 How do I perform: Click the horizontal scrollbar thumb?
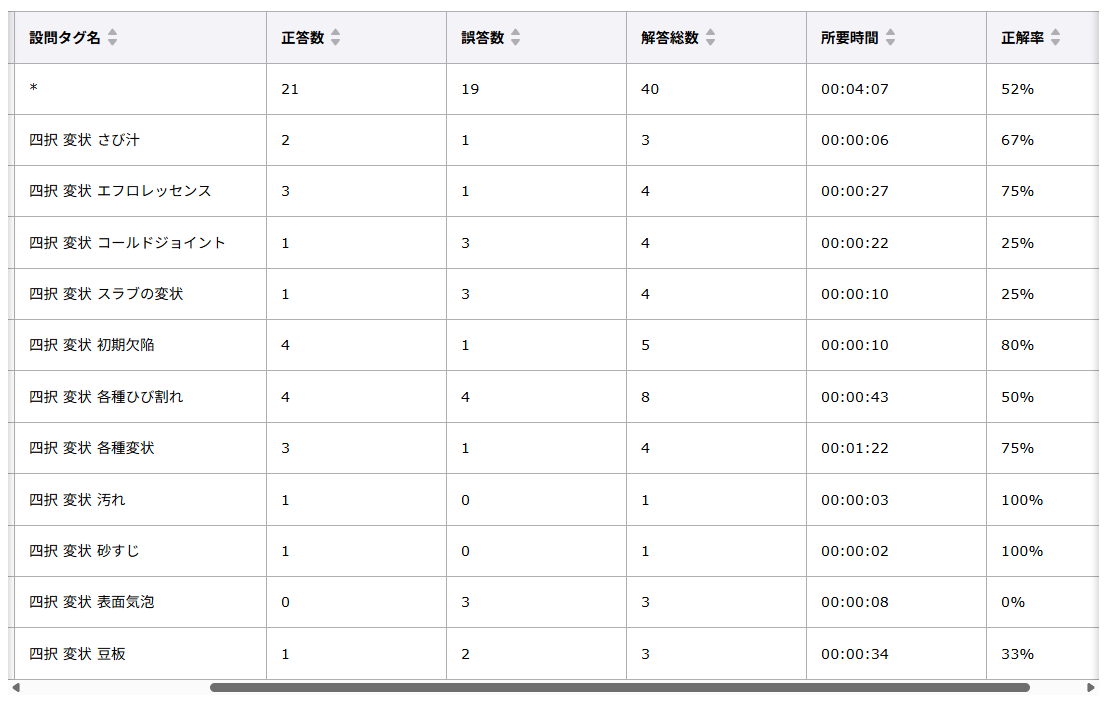tap(620, 688)
